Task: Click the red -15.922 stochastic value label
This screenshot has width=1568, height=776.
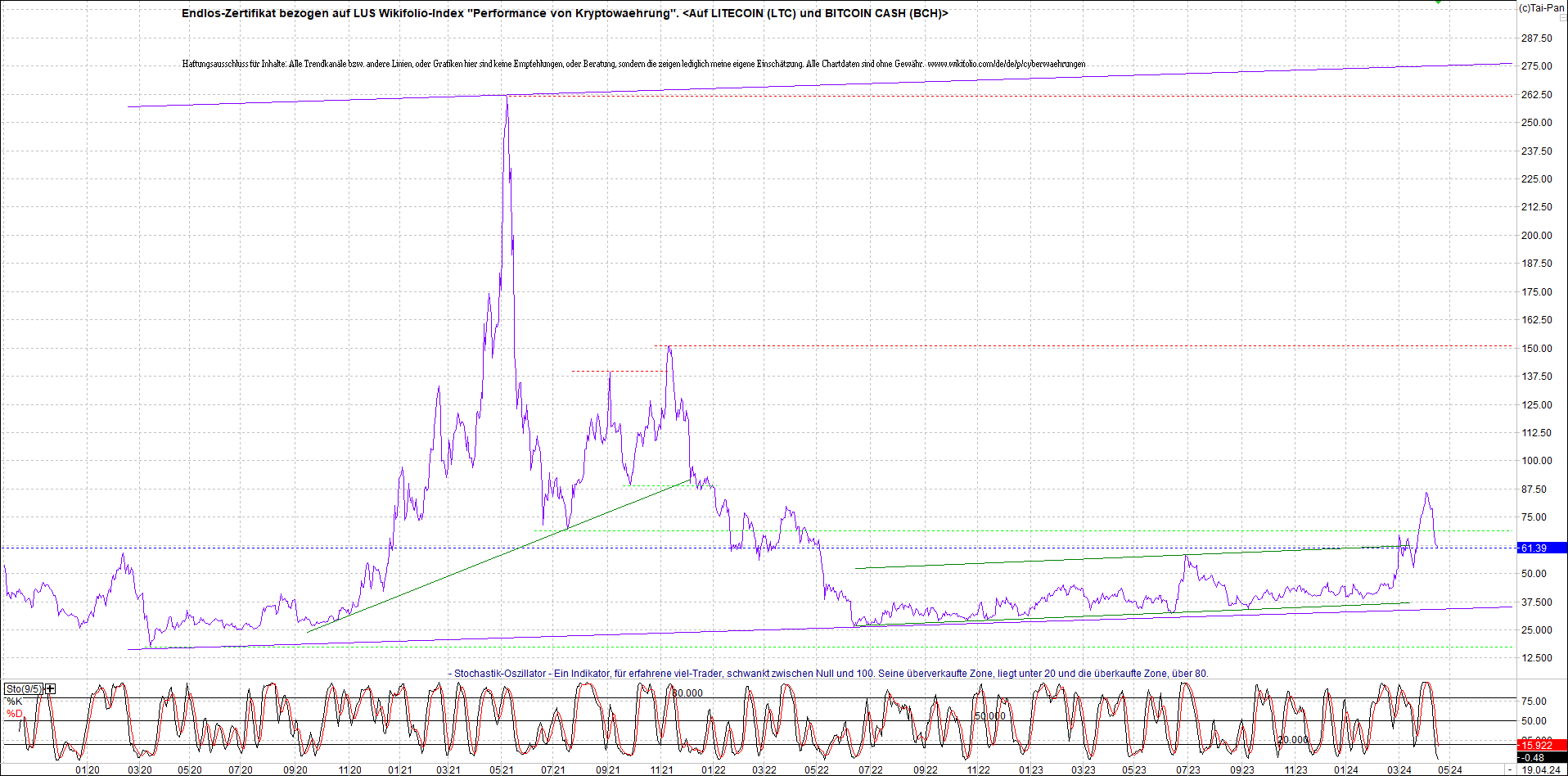Action: pyautogui.click(x=1537, y=745)
